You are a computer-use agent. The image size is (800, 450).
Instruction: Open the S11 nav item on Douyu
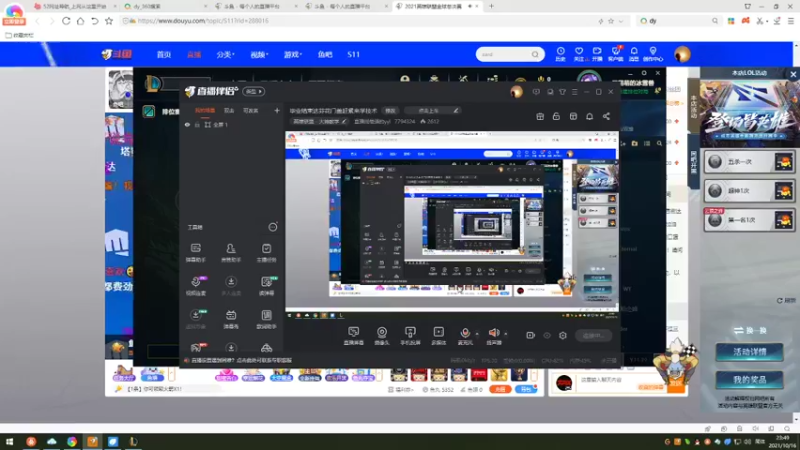point(354,55)
